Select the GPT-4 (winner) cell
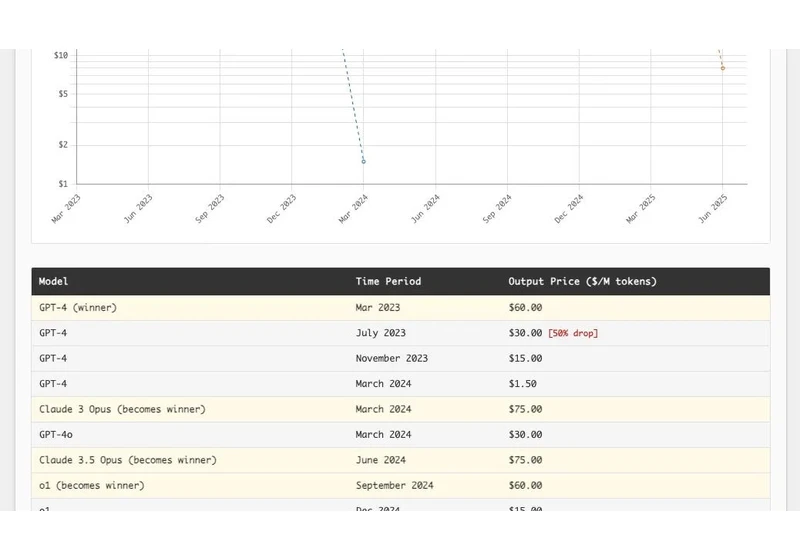This screenshot has height=560, width=800. (78, 308)
